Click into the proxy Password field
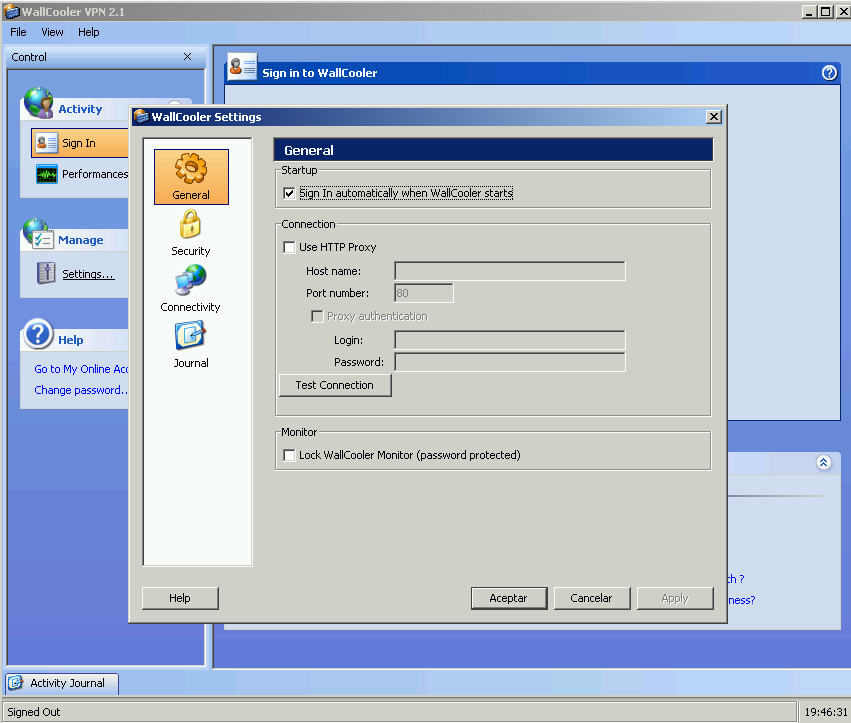The image size is (851, 723). [x=510, y=362]
